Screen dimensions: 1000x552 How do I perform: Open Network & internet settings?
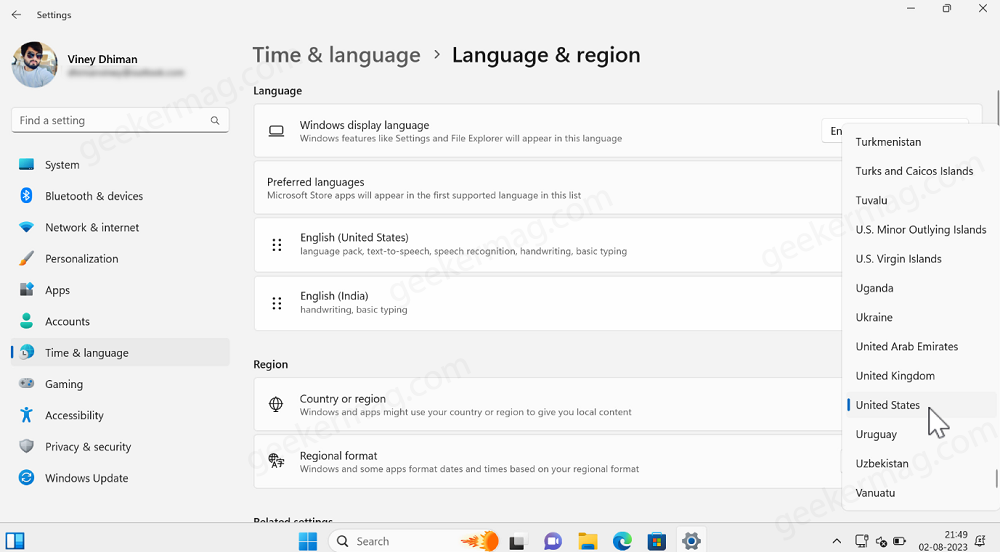(x=120, y=227)
